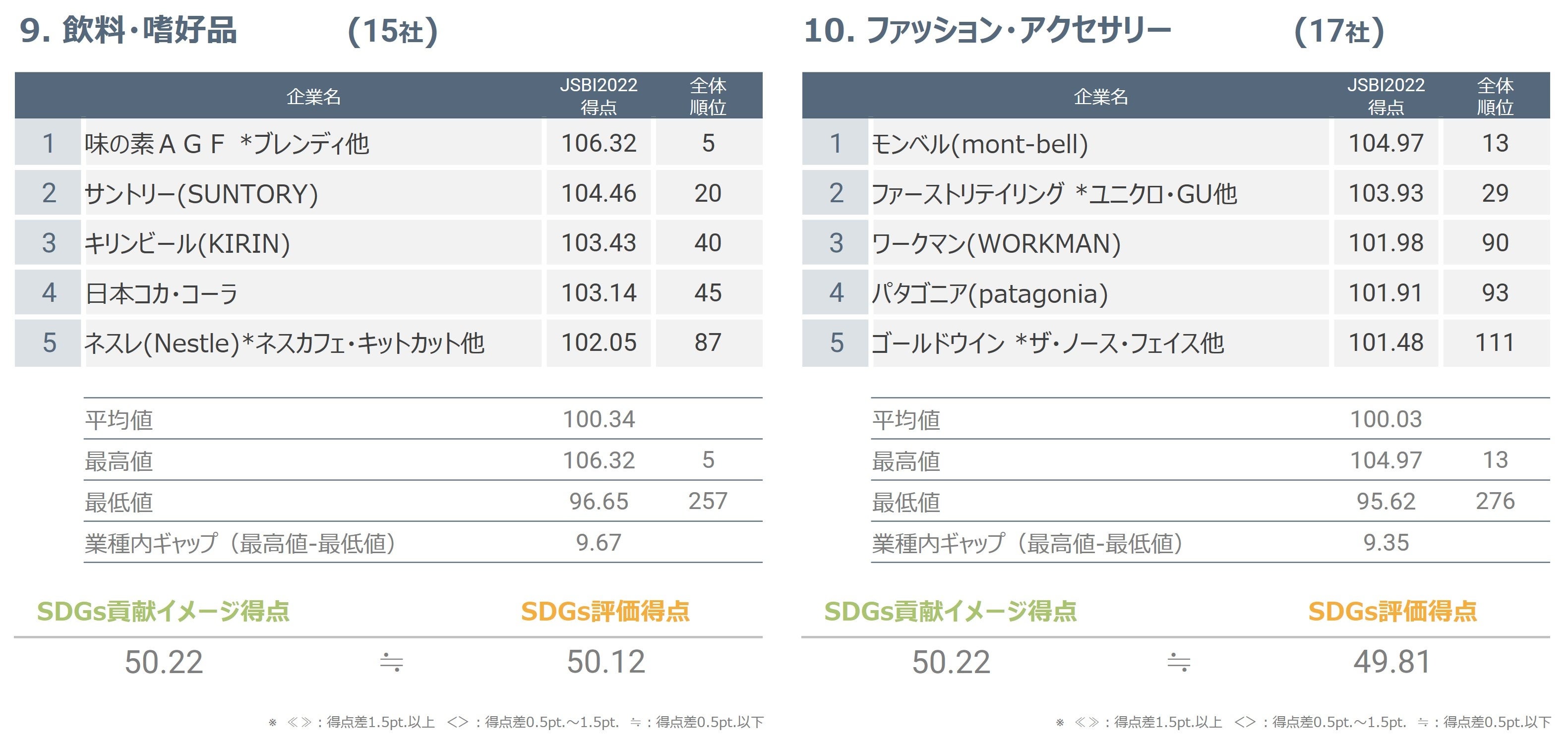Click the fashion 最低値 score 95.62
Image resolution: width=1568 pixels, height=739 pixels.
[x=1386, y=501]
